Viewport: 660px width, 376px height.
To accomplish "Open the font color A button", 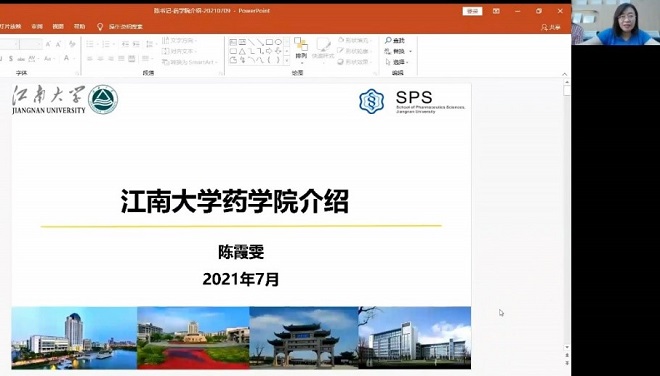I will pos(67,59).
